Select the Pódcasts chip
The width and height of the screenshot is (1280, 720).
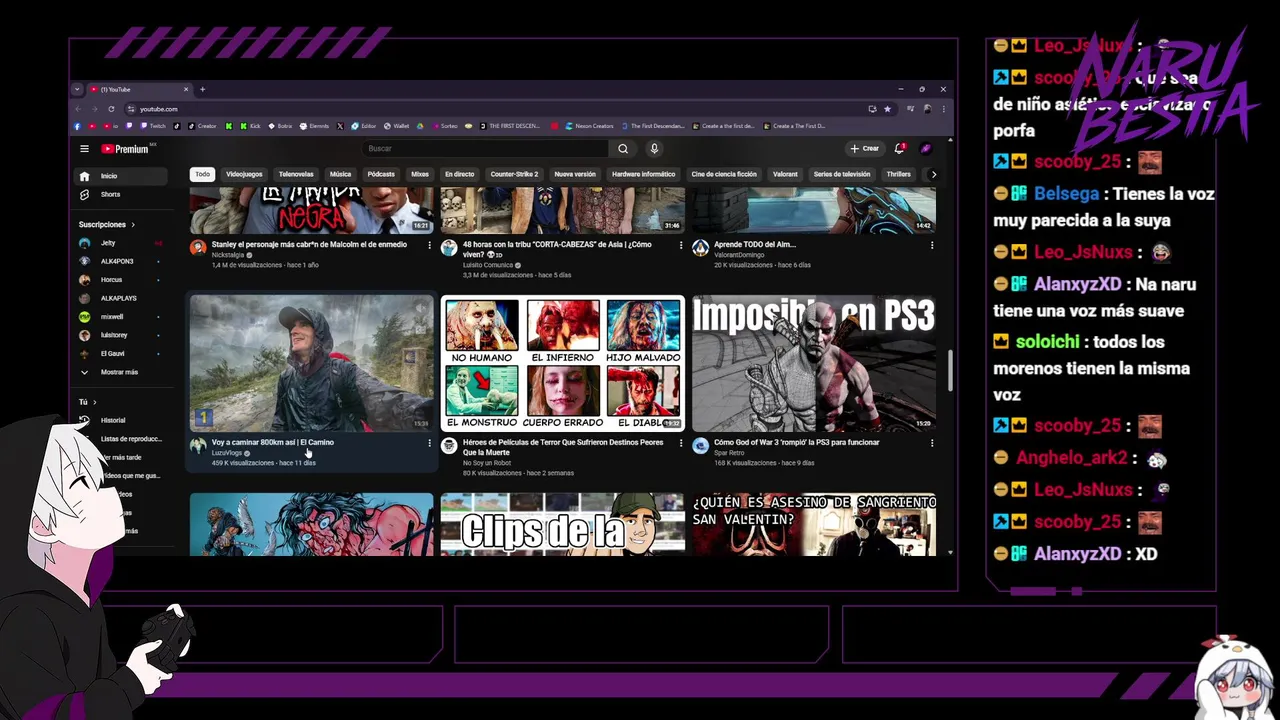[381, 174]
